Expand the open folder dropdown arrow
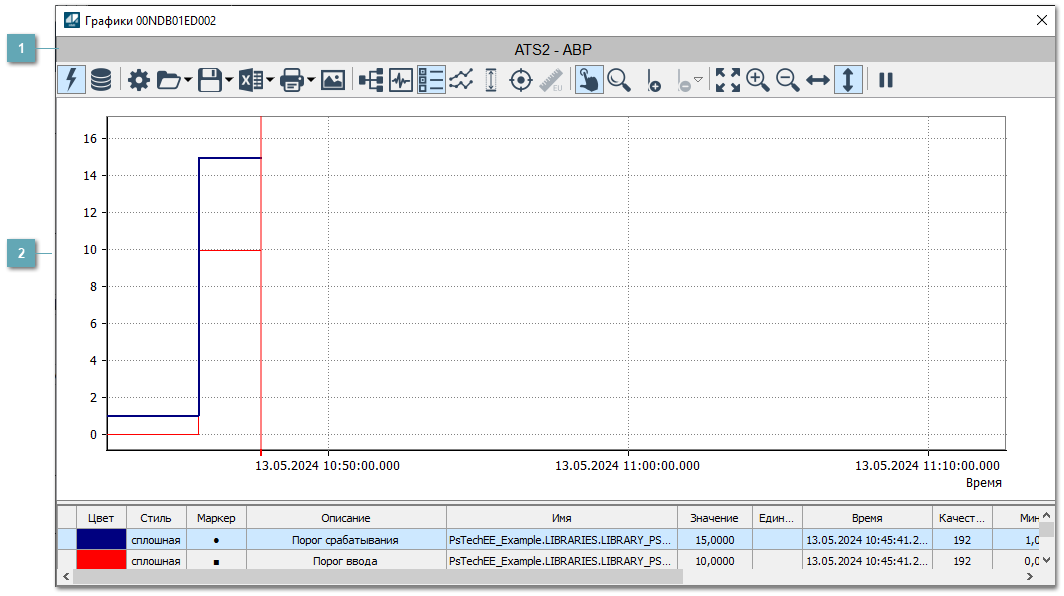1064x596 pixels. click(x=188, y=81)
